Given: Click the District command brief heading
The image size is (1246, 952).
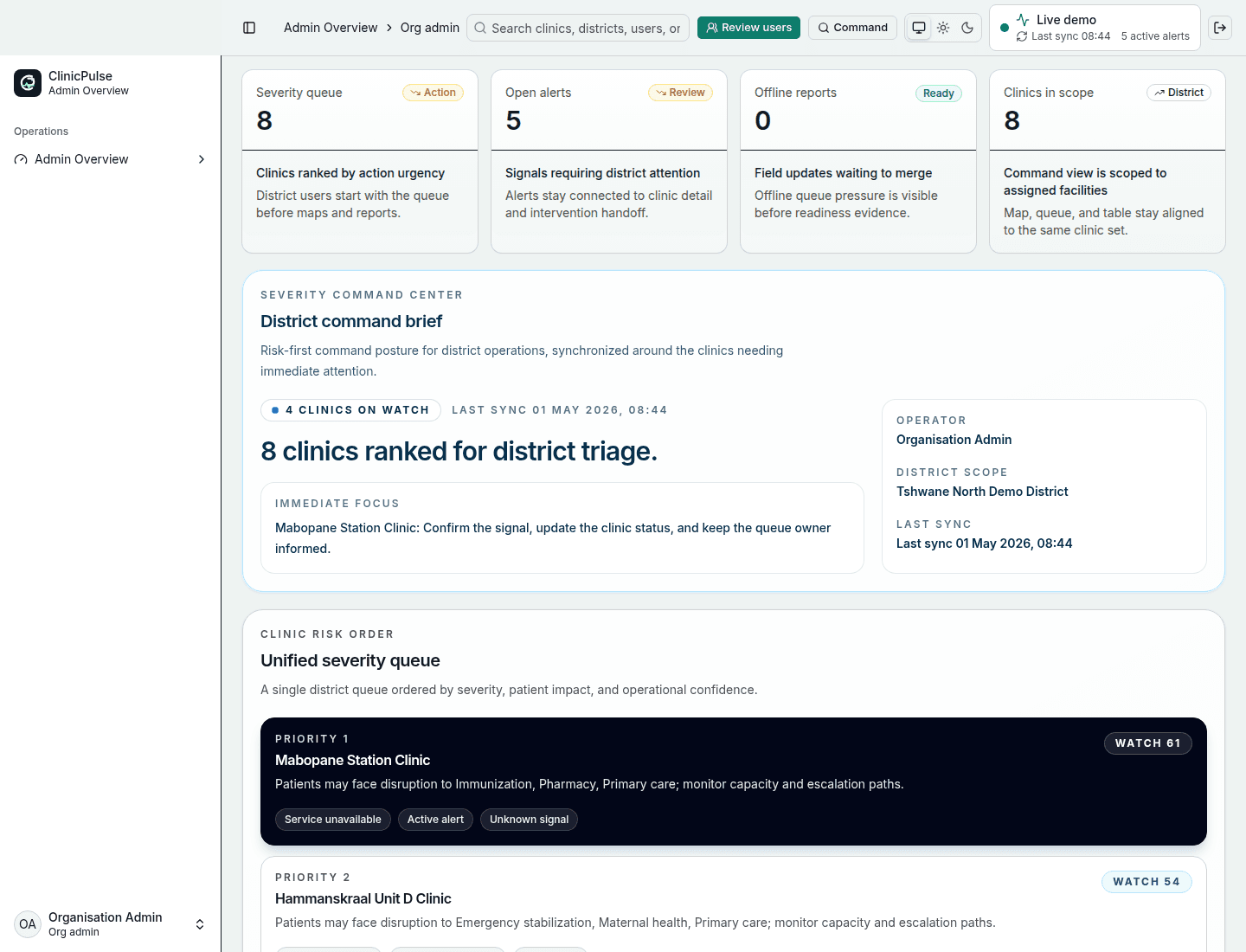Looking at the screenshot, I should (x=351, y=321).
